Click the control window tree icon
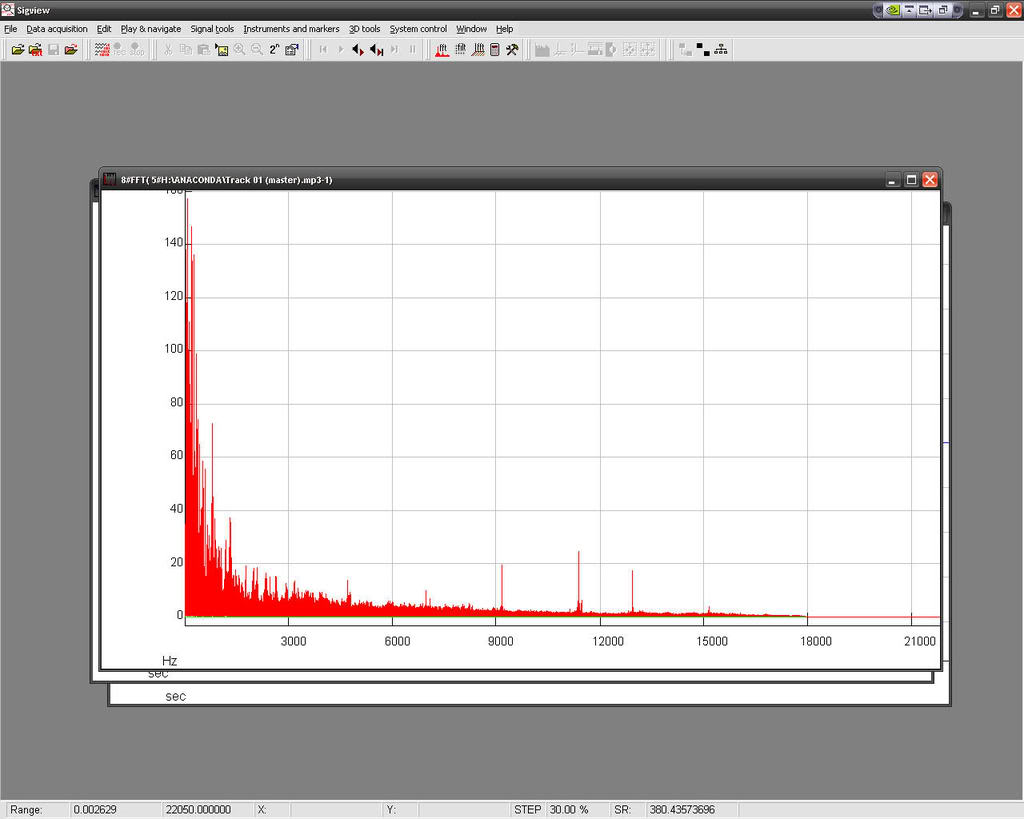 tap(721, 49)
